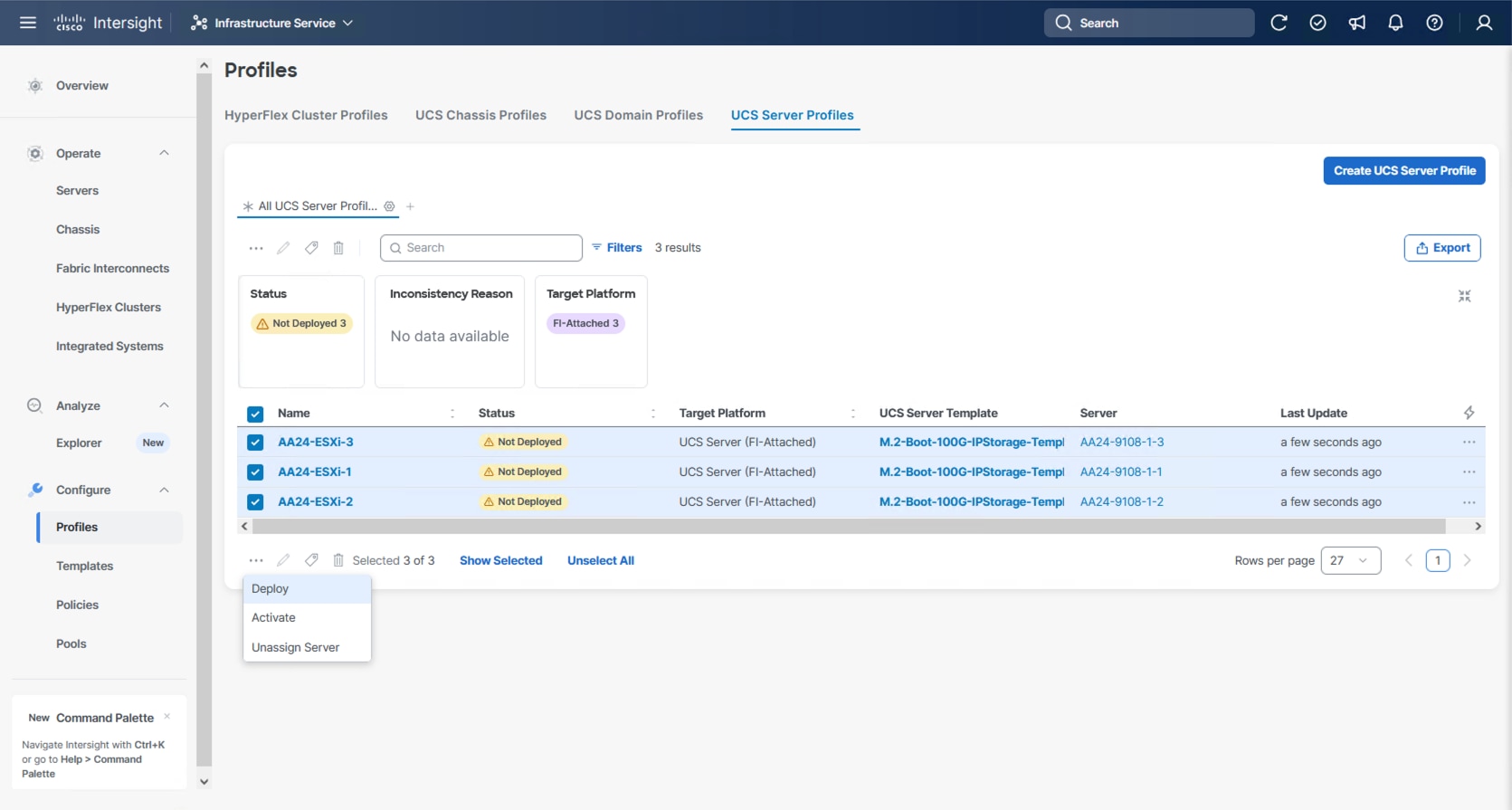Click the profiles table search field

481,248
